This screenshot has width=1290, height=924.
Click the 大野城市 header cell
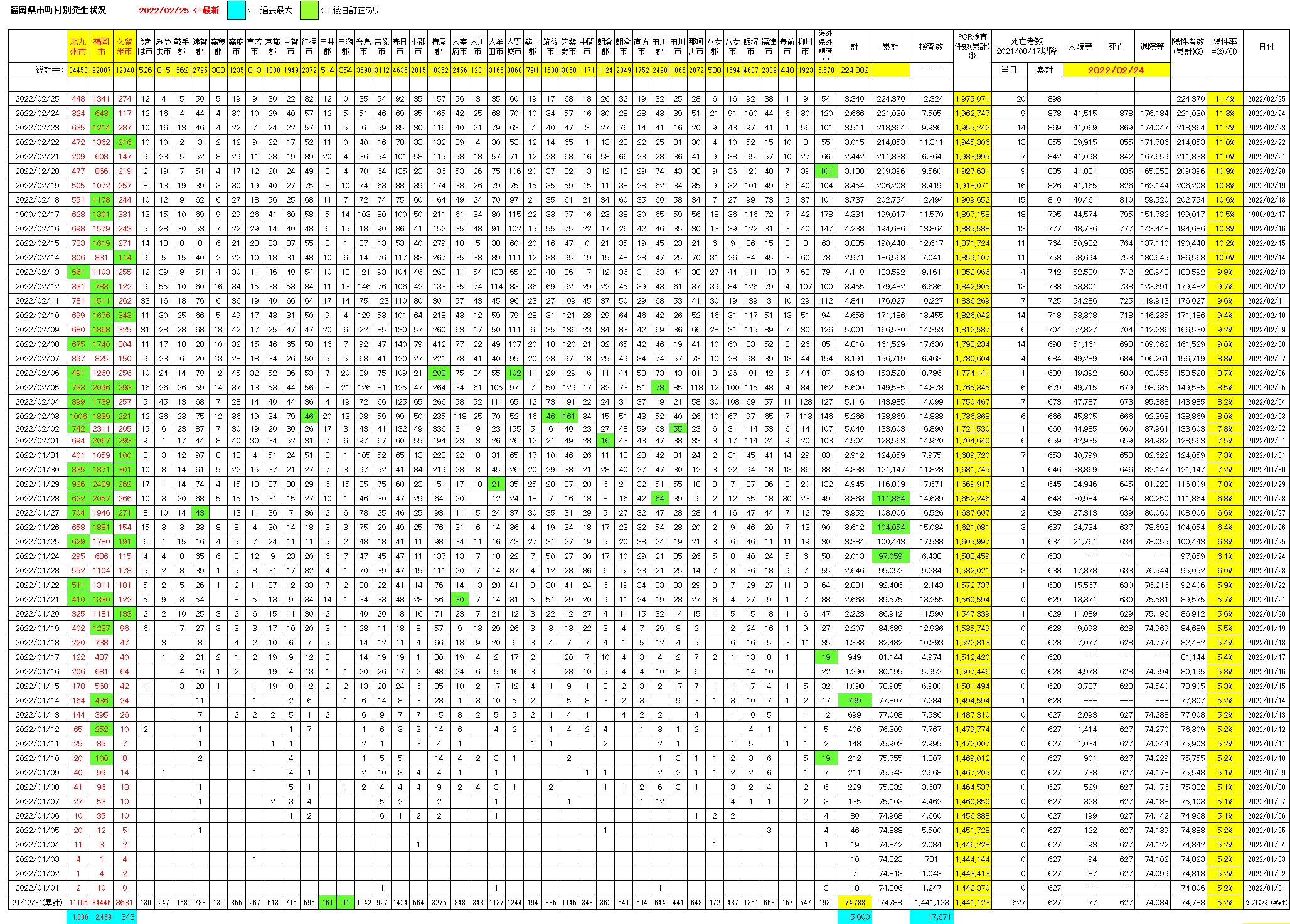pos(514,46)
